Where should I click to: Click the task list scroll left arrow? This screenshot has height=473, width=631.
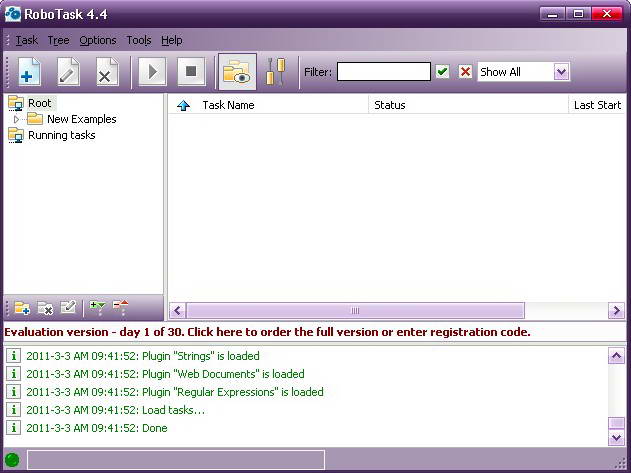[177, 311]
